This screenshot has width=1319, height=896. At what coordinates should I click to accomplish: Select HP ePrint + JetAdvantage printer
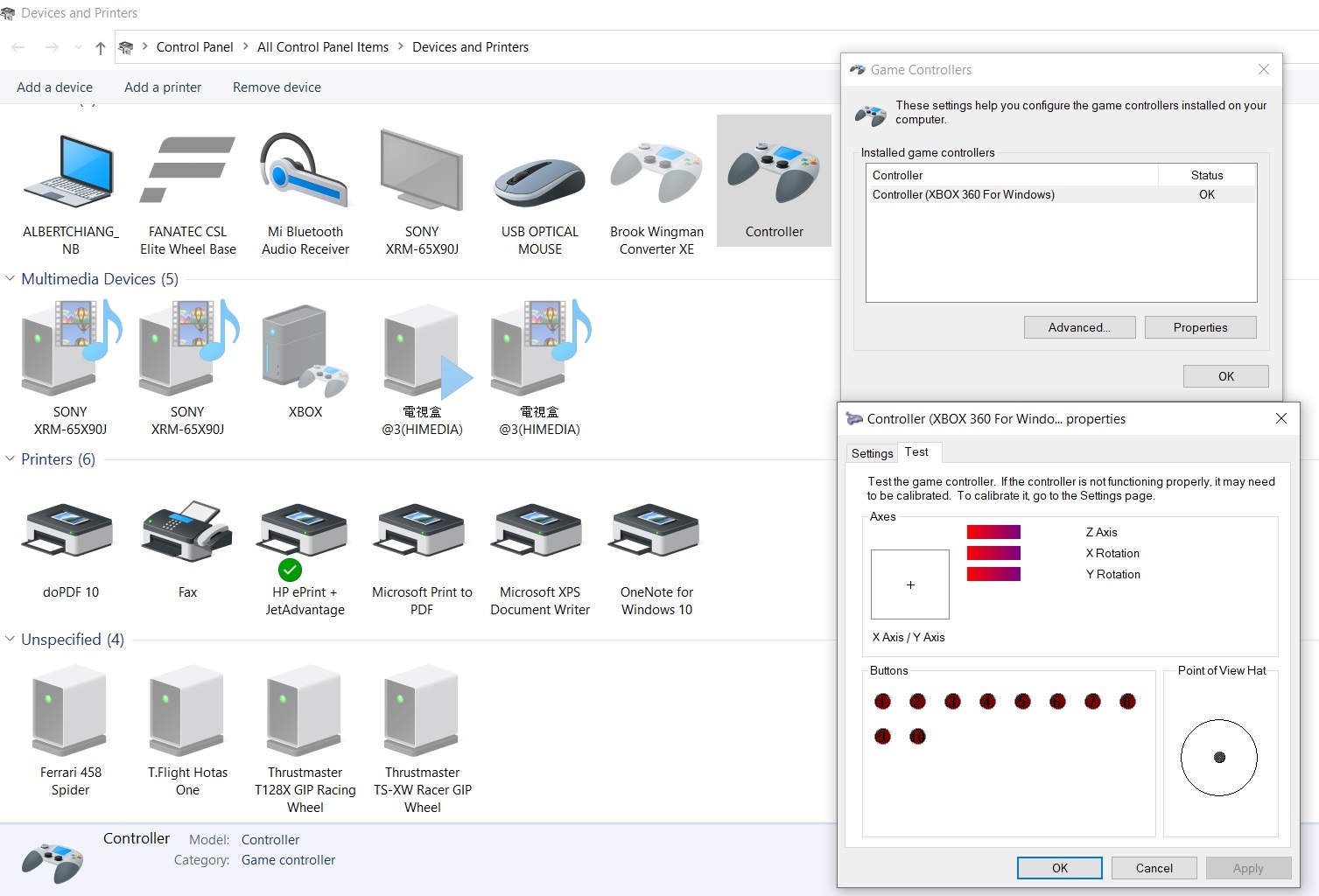(305, 551)
